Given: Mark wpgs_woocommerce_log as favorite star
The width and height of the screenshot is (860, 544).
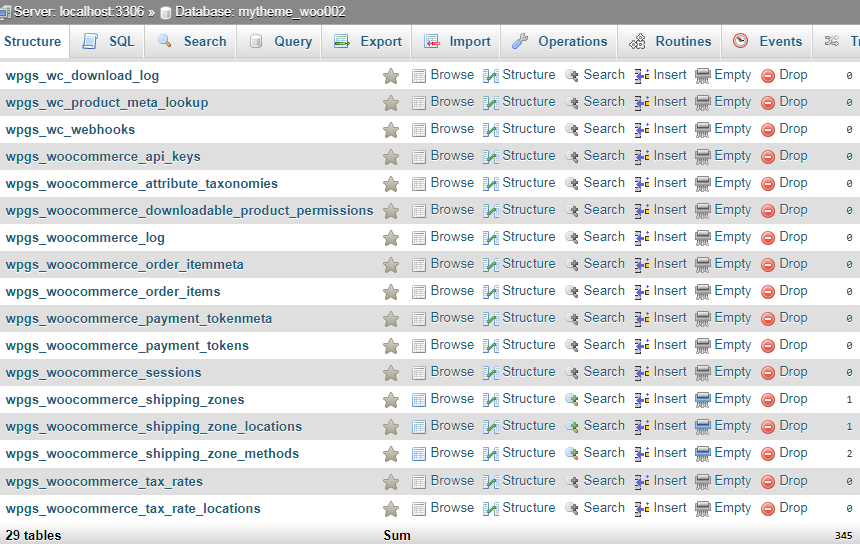Looking at the screenshot, I should pos(391,238).
